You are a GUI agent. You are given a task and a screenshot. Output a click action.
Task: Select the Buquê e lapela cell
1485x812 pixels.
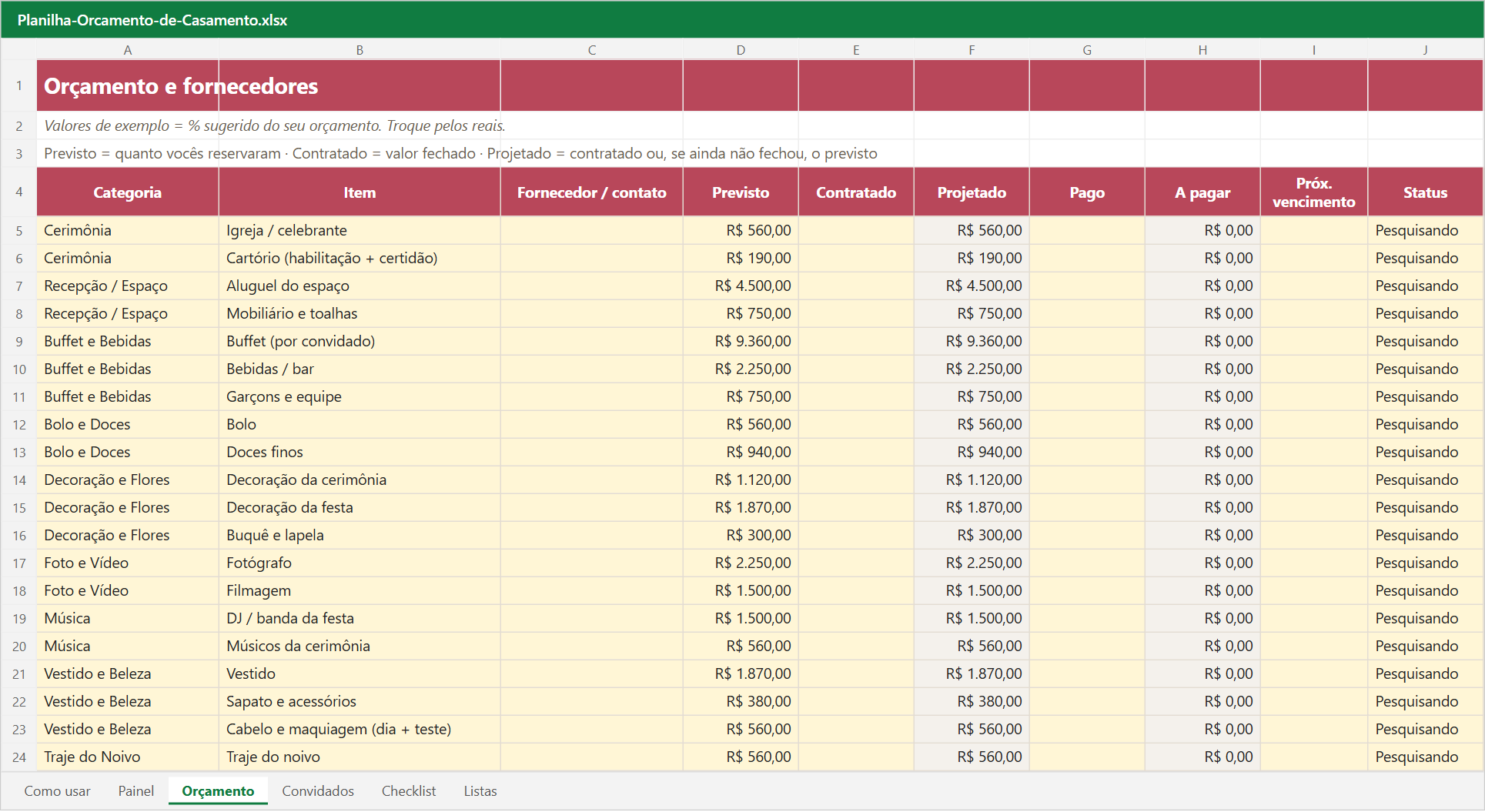coord(360,536)
